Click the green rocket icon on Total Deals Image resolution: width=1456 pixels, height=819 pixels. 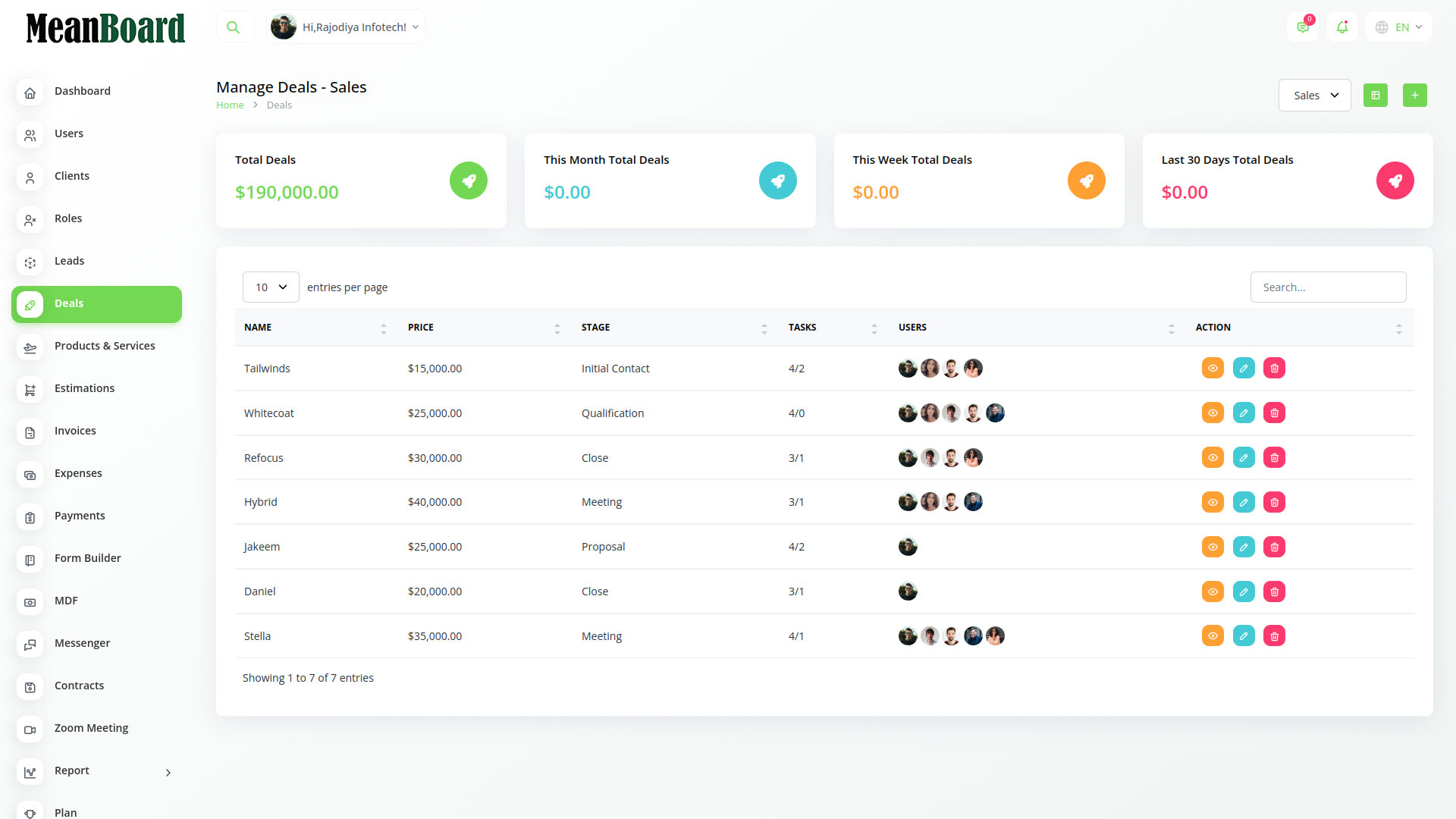(x=469, y=181)
